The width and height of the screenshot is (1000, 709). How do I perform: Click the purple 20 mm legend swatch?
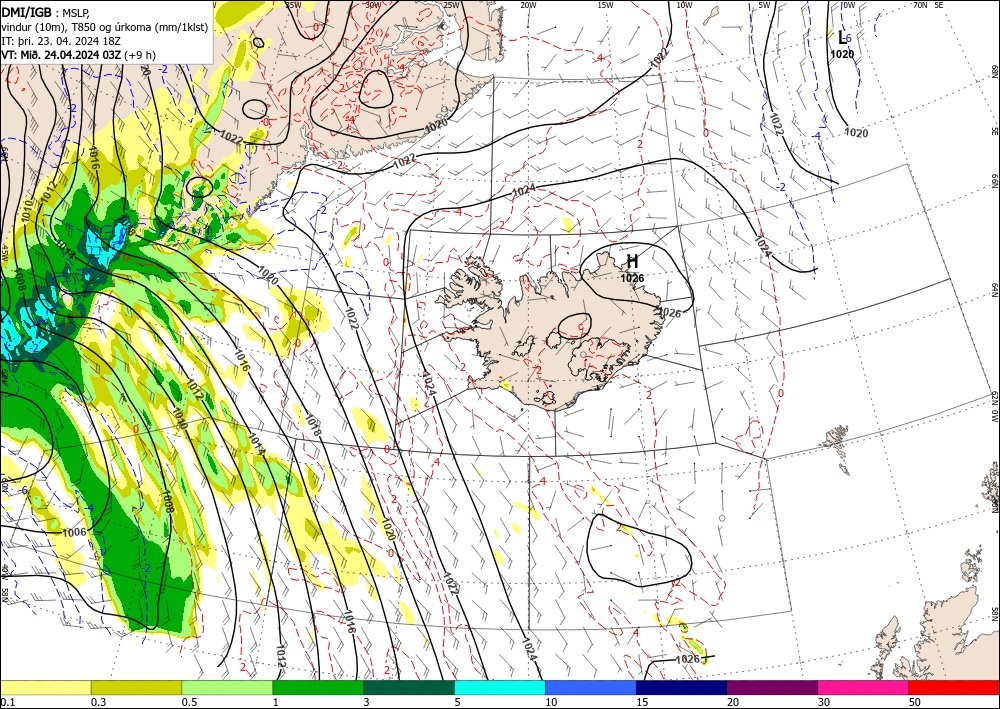pyautogui.click(x=772, y=687)
